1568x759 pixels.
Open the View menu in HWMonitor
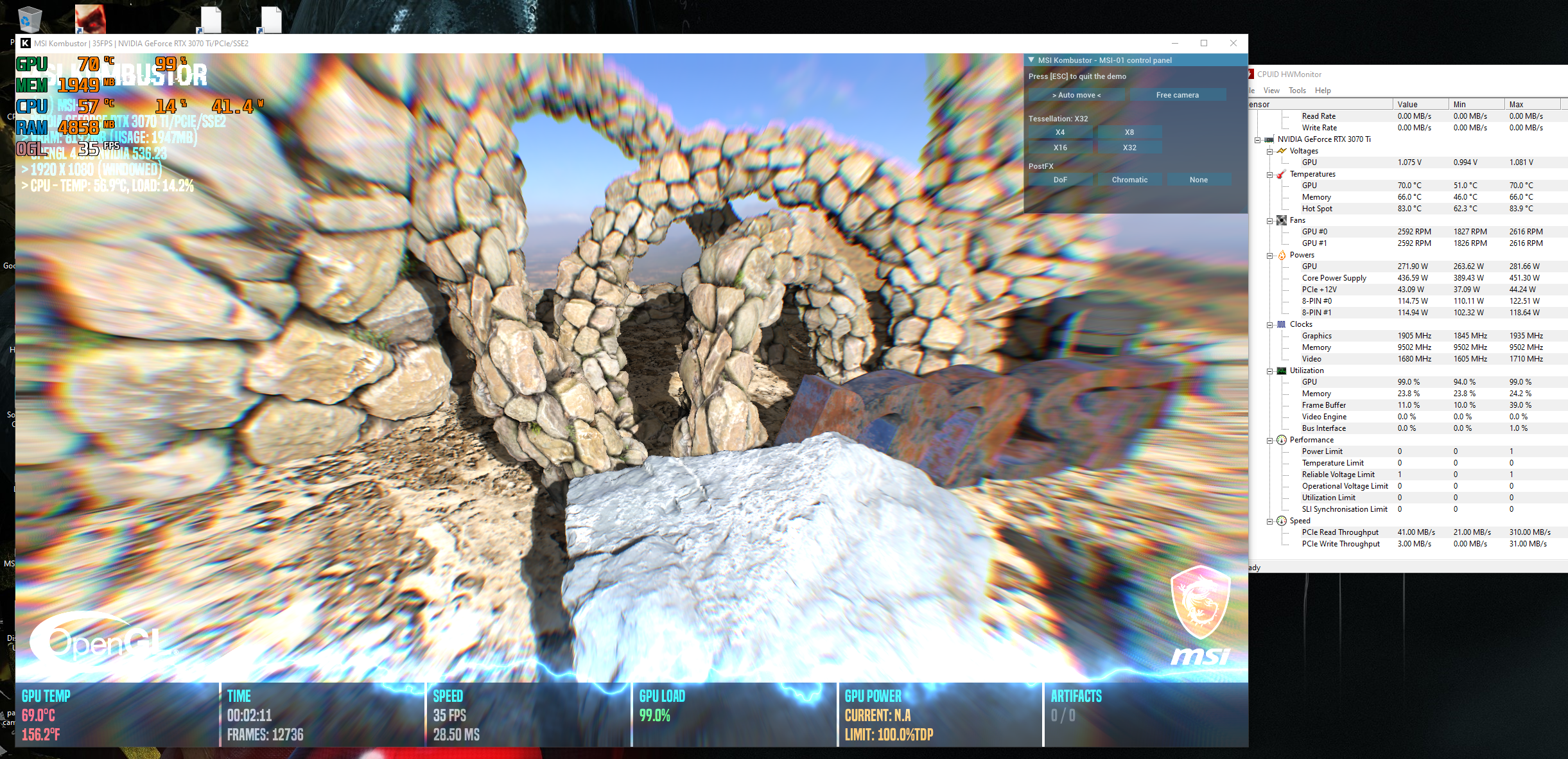[1271, 91]
